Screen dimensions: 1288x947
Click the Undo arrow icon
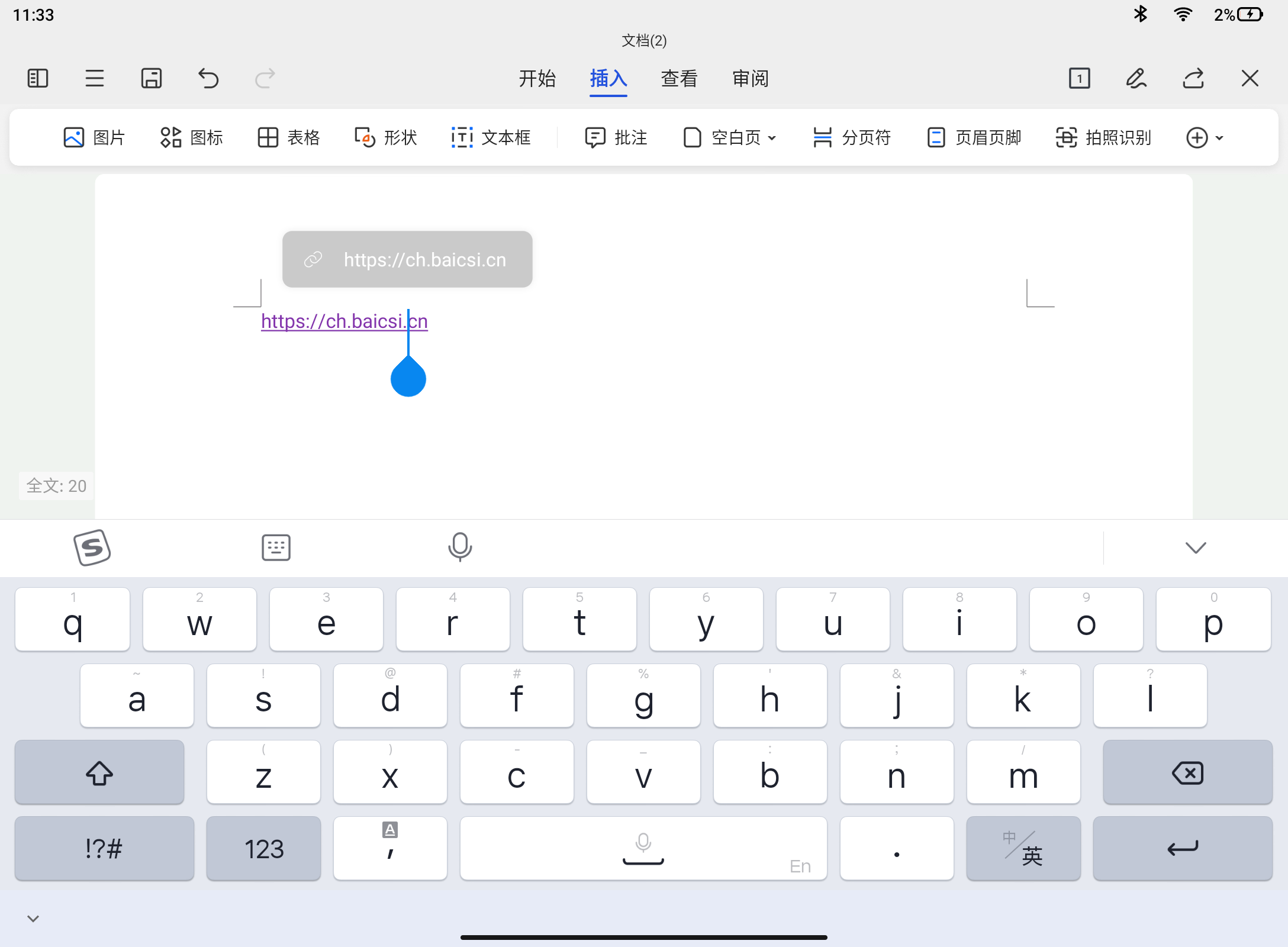pyautogui.click(x=208, y=78)
